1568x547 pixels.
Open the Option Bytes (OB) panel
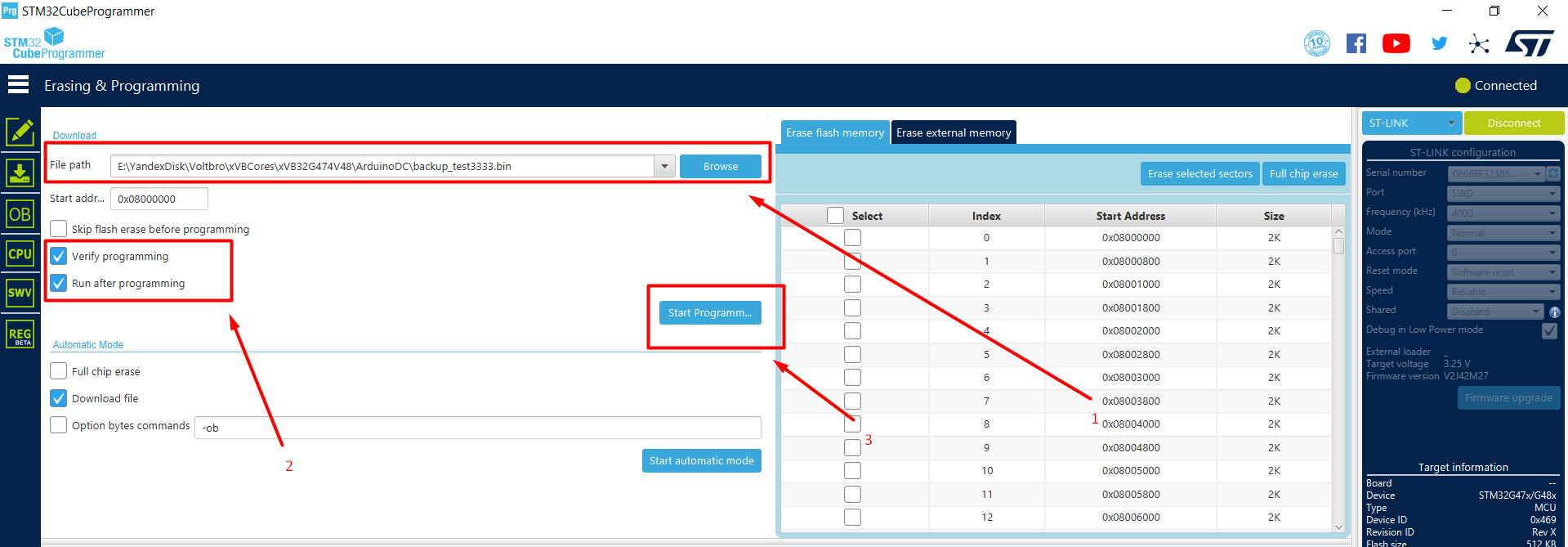pyautogui.click(x=20, y=214)
